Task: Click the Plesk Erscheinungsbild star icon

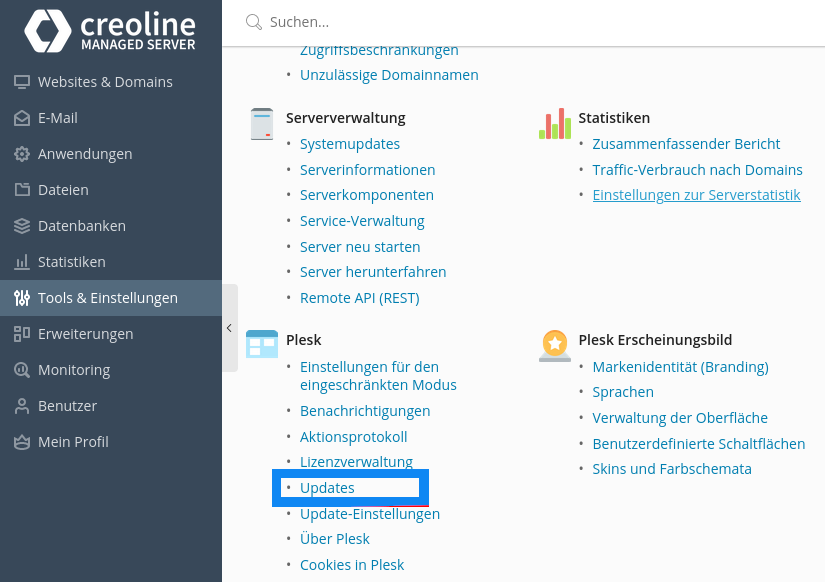Action: (555, 346)
